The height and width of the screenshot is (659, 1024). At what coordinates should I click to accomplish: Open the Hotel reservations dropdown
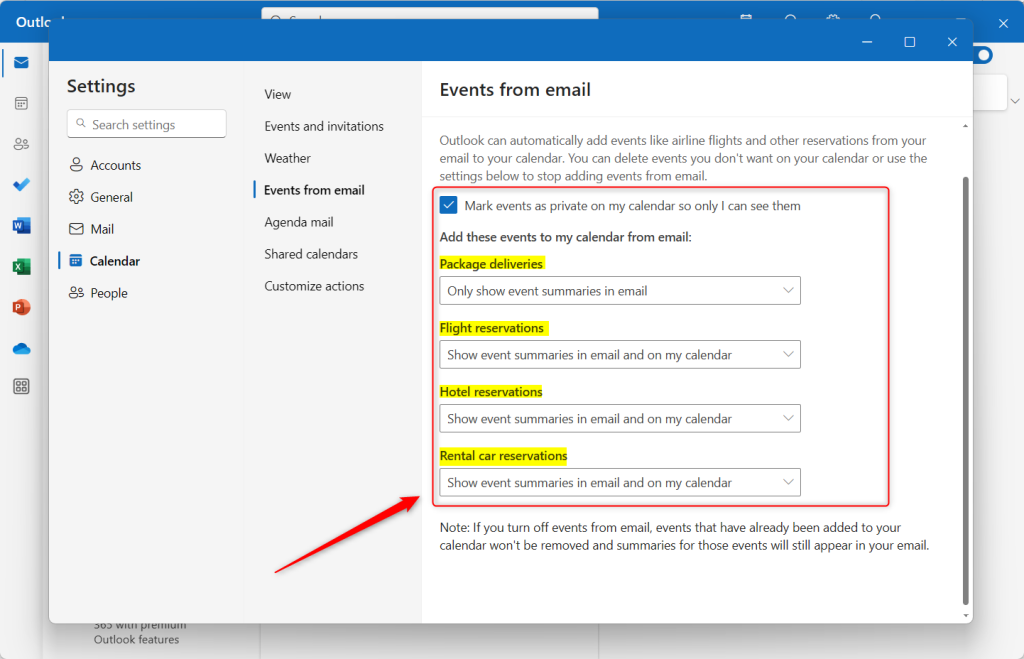pyautogui.click(x=620, y=419)
